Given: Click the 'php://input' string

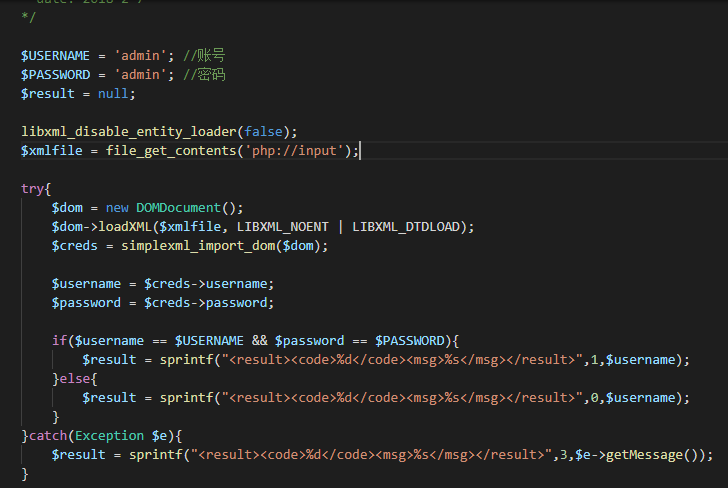Looking at the screenshot, I should tap(294, 151).
